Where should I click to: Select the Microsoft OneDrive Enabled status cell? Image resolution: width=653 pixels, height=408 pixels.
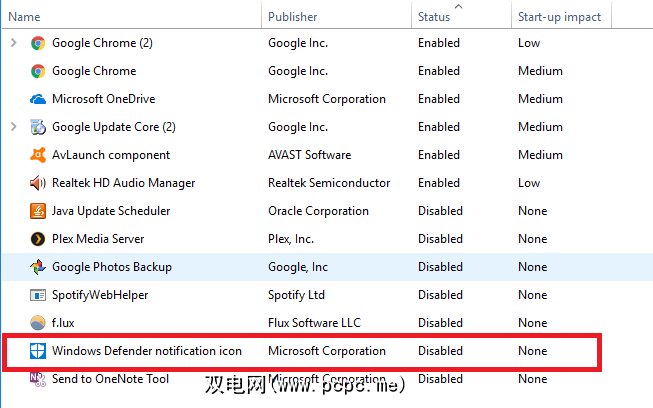pos(439,99)
